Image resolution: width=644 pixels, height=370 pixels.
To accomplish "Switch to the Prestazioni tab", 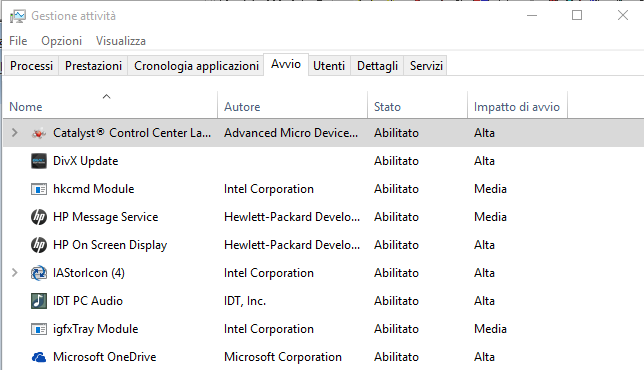I will point(93,66).
